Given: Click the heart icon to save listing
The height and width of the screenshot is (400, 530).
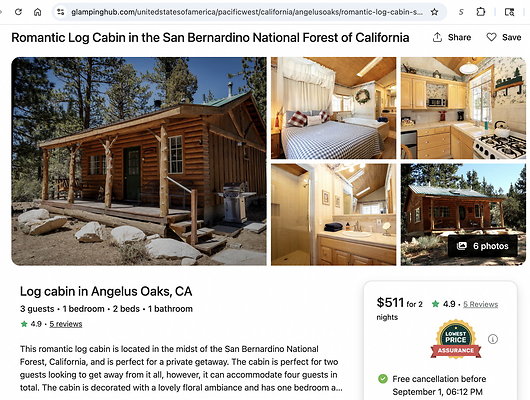Looking at the screenshot, I should pos(491,37).
